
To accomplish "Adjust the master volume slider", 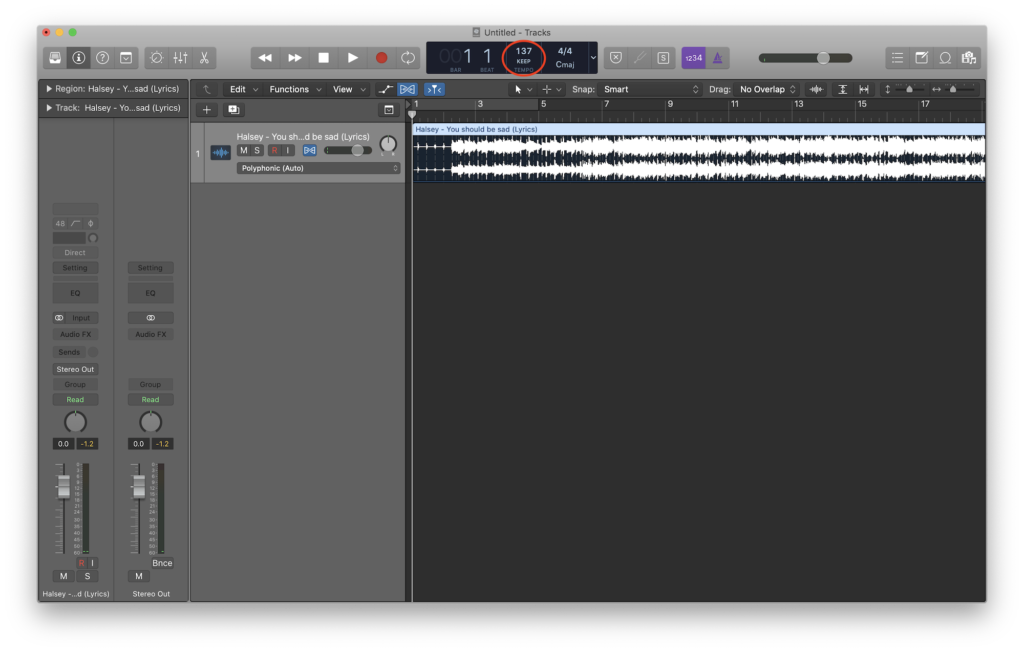I will tap(806, 58).
